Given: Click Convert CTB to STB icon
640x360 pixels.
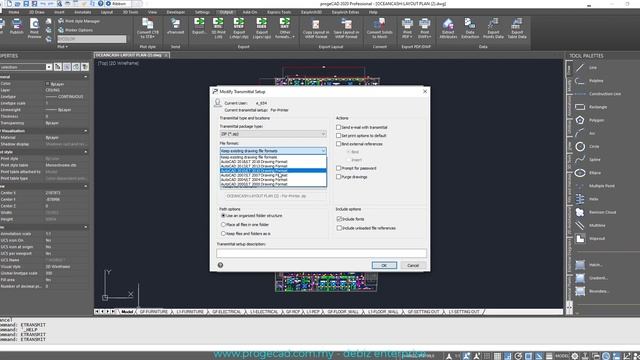Looking at the screenshot, I should pos(147,28).
